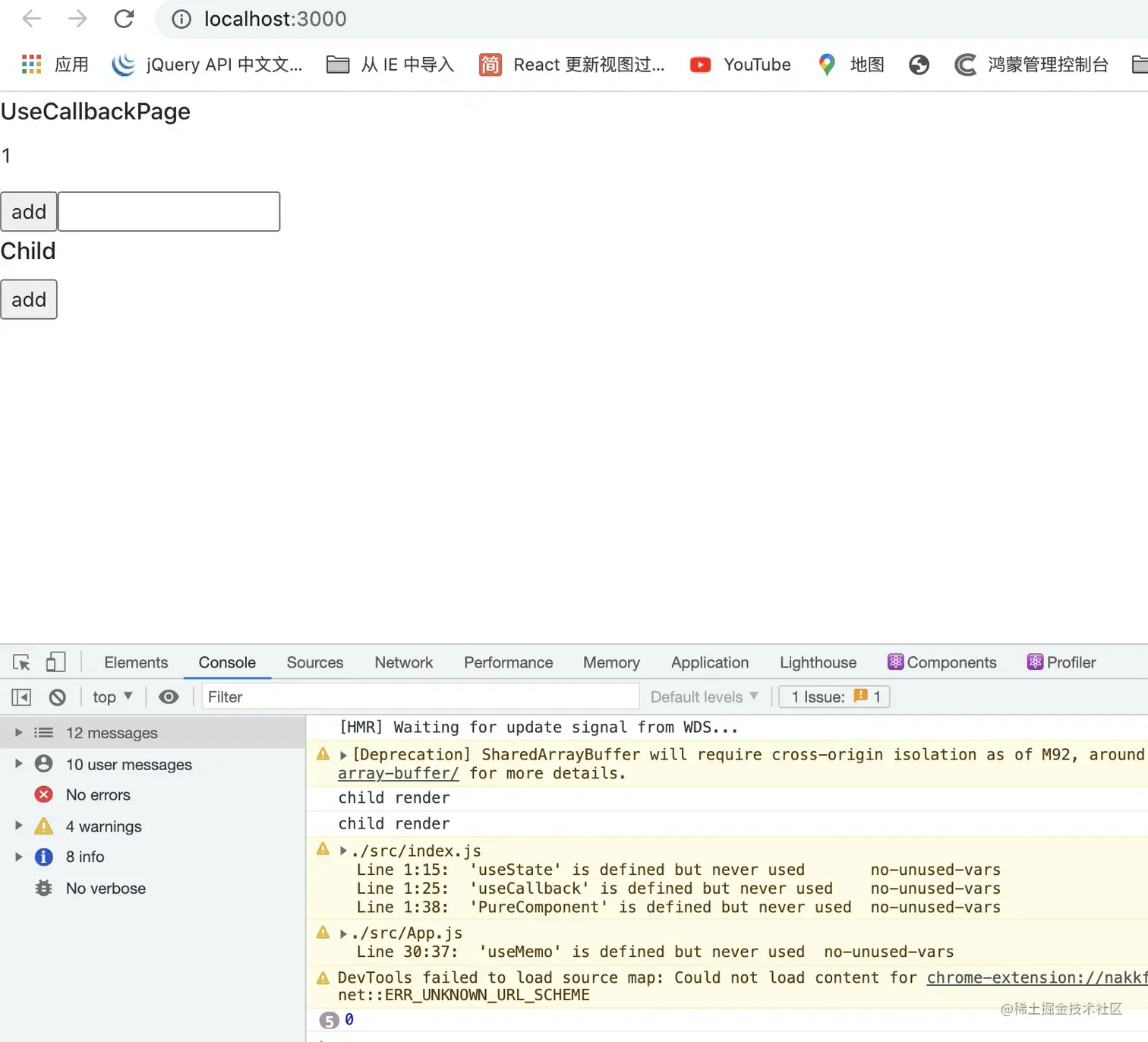The height and width of the screenshot is (1042, 1148).
Task: Open the React Components tab
Action: (x=942, y=662)
